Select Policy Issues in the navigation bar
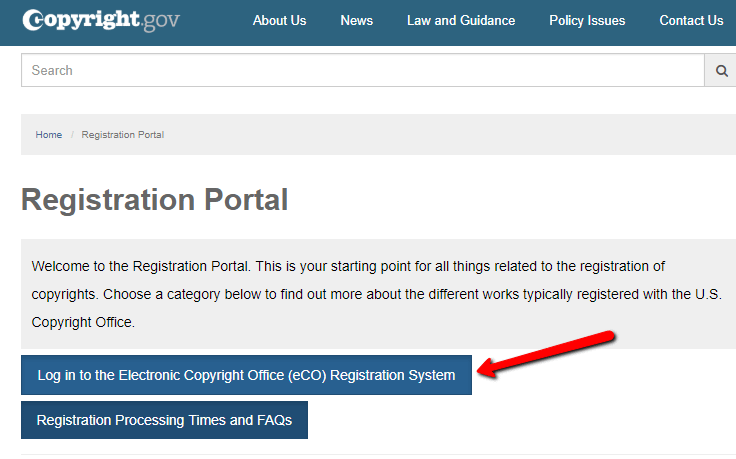The image size is (736, 459). [587, 20]
